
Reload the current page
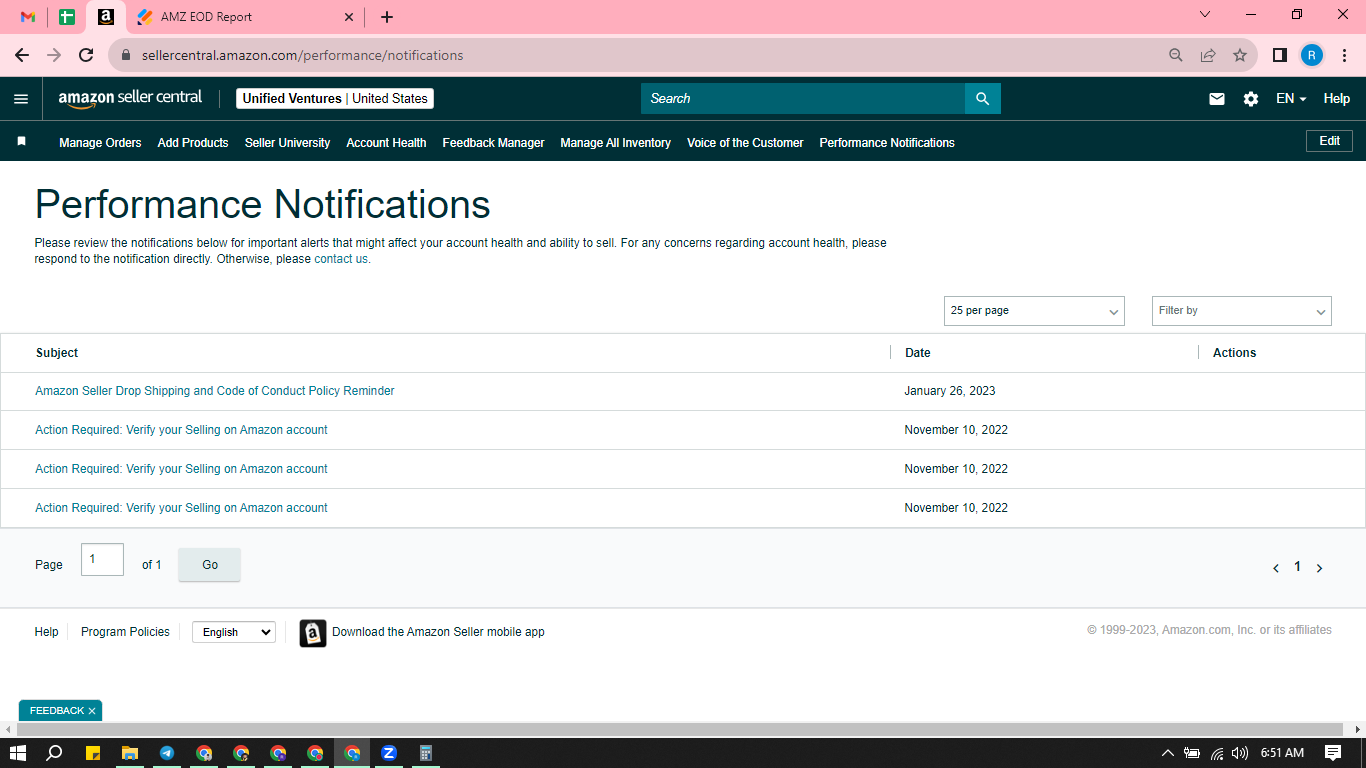pyautogui.click(x=86, y=55)
